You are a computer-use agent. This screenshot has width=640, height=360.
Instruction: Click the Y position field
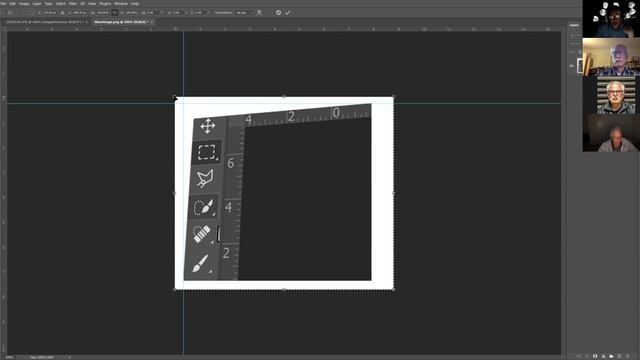[x=79, y=13]
